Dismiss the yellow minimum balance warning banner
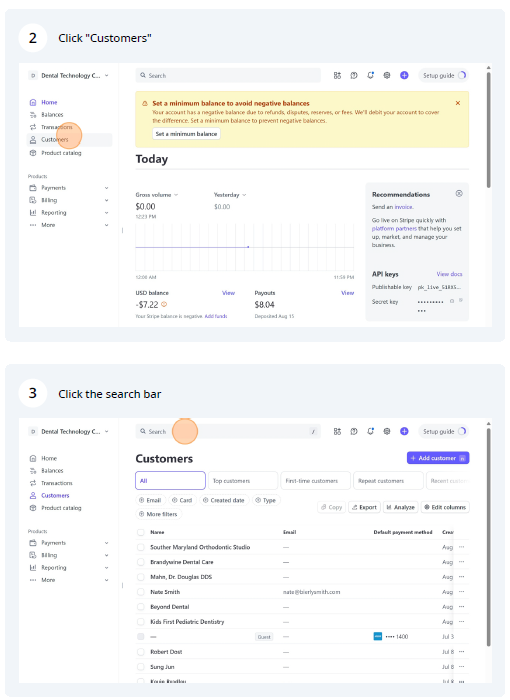The width and height of the screenshot is (510, 700). point(458,103)
